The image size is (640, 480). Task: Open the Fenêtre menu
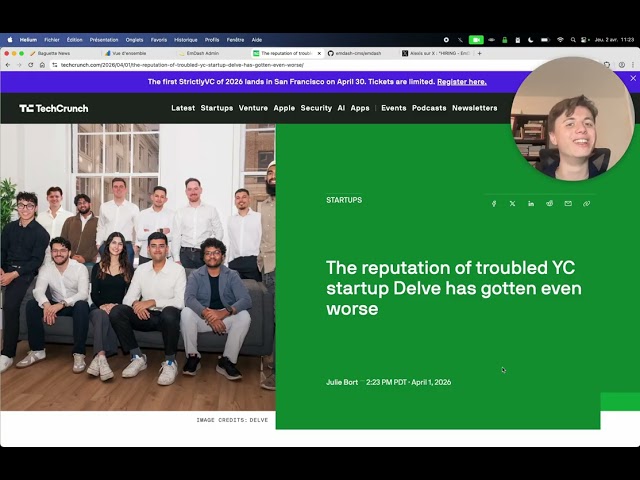click(x=235, y=40)
